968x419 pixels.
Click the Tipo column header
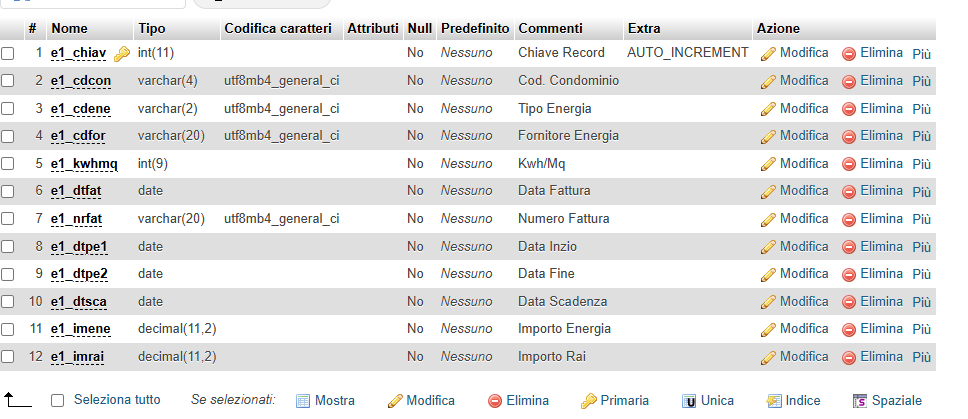pyautogui.click(x=152, y=28)
